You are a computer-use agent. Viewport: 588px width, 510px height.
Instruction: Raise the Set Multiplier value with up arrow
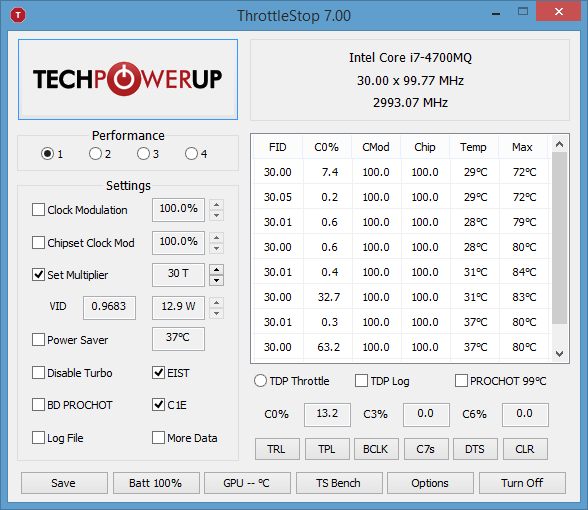[216, 270]
